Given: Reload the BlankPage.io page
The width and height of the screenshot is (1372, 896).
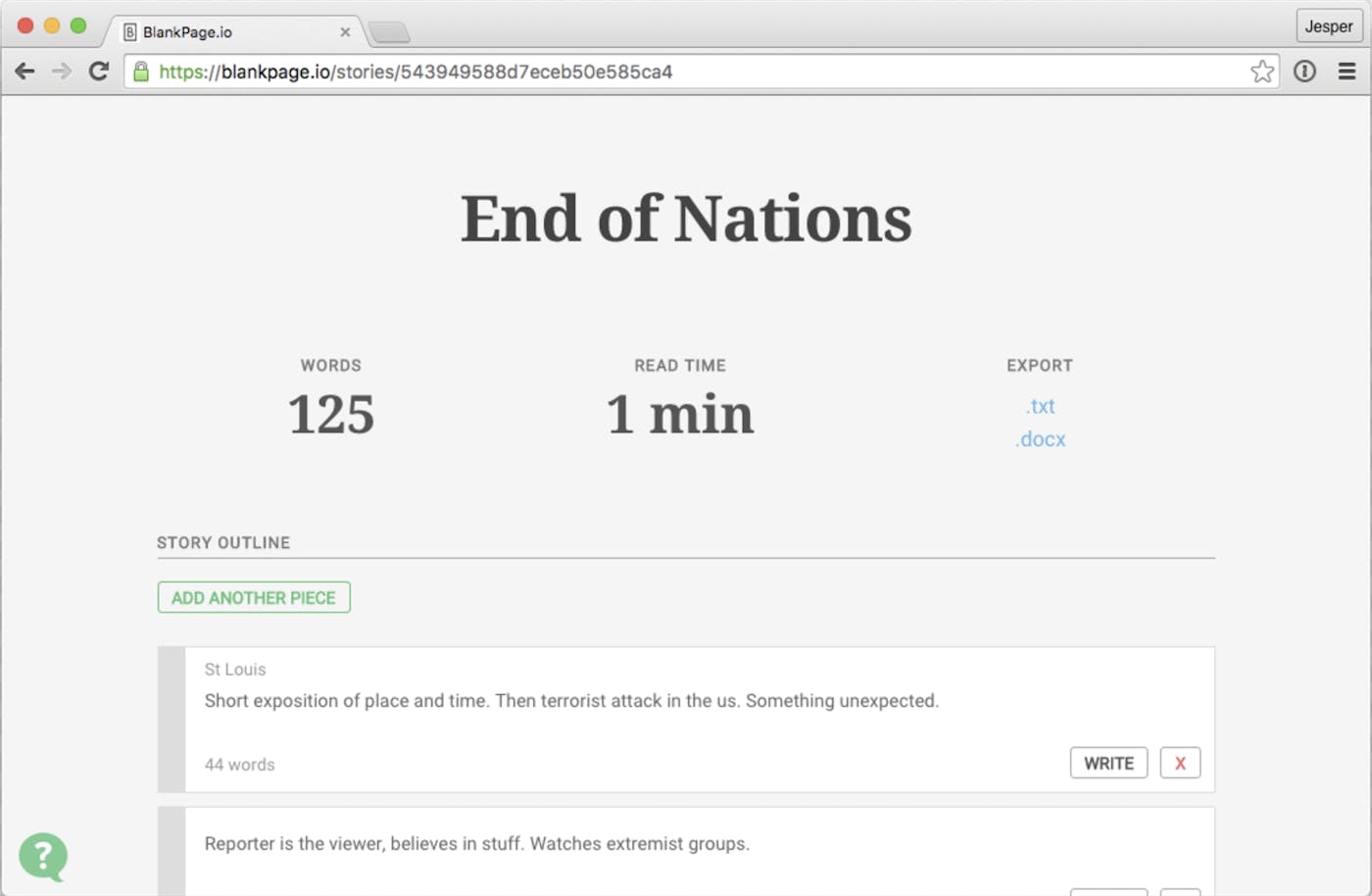Looking at the screenshot, I should (x=99, y=72).
